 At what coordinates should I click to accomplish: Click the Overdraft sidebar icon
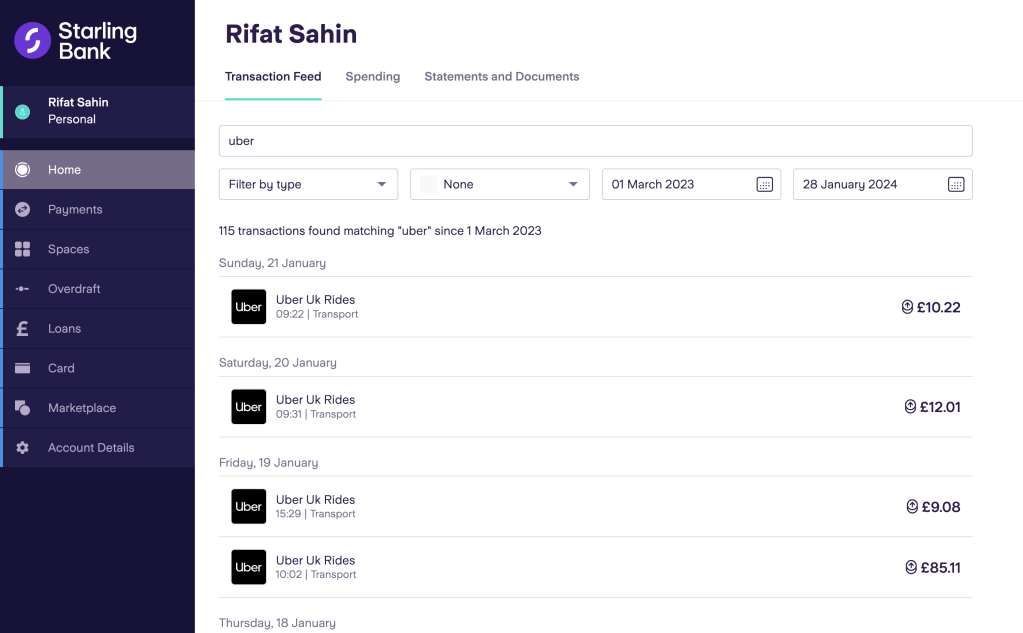[22, 288]
